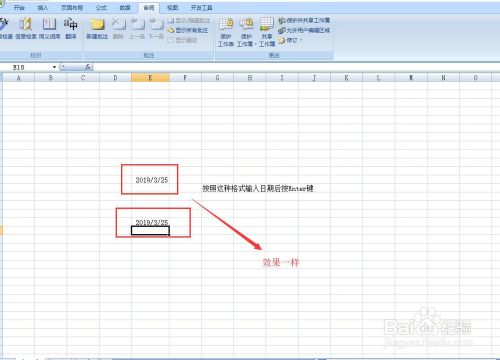Select column L header
The image size is (500, 360).
click(x=378, y=78)
